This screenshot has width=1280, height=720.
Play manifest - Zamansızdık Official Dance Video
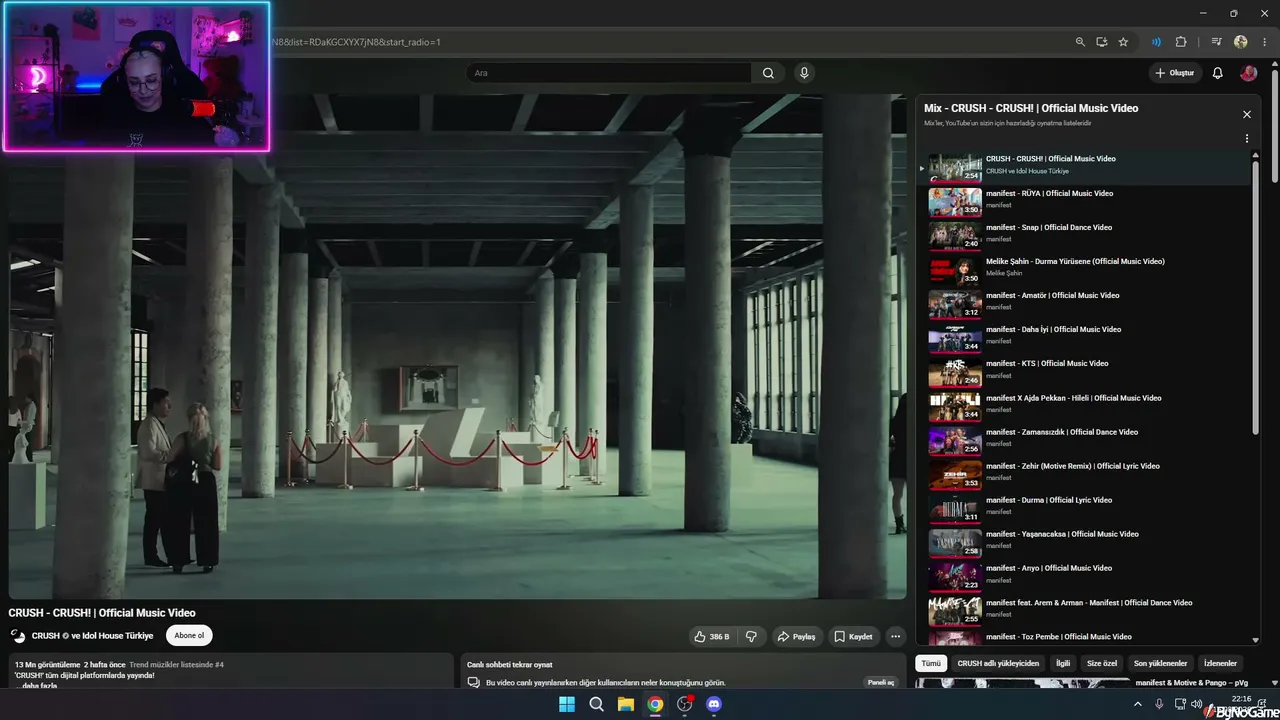tap(1083, 440)
